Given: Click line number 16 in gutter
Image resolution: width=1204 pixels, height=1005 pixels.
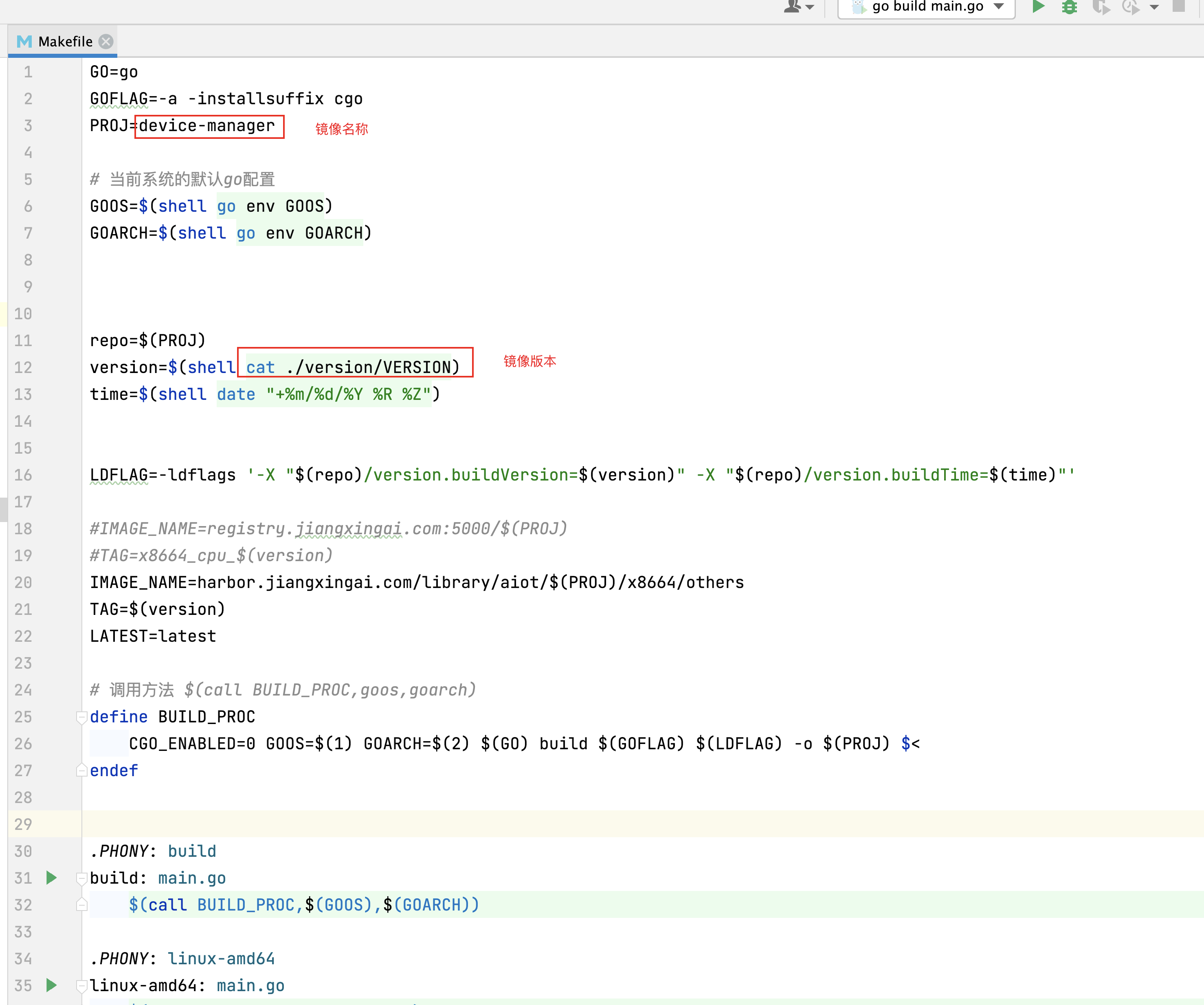Looking at the screenshot, I should point(23,475).
